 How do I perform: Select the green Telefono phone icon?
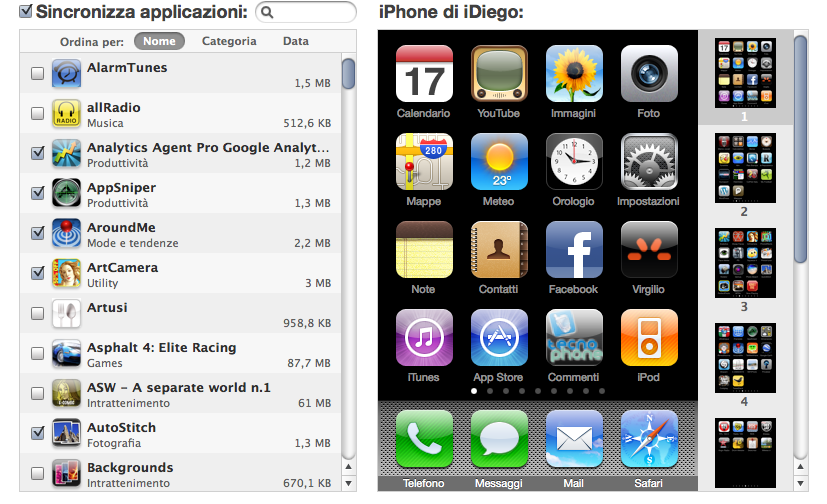pos(424,439)
